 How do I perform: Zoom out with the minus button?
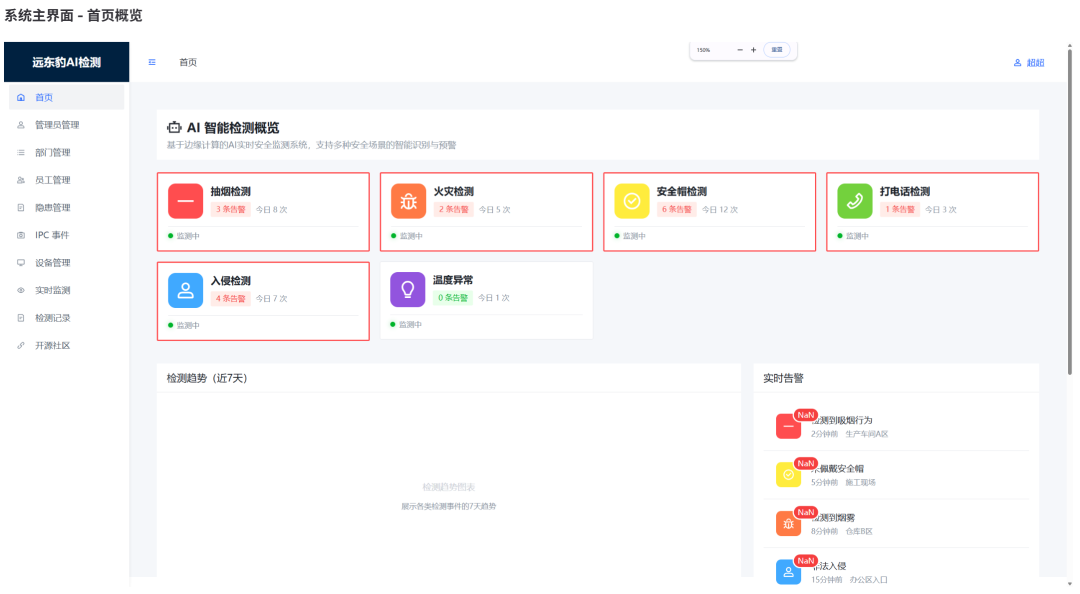tap(740, 50)
